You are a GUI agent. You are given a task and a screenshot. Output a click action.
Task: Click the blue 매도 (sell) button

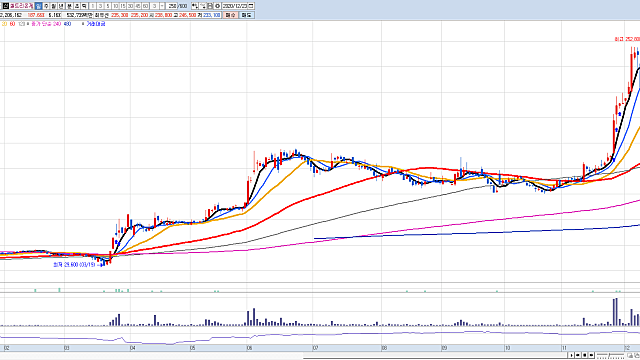point(247,15)
